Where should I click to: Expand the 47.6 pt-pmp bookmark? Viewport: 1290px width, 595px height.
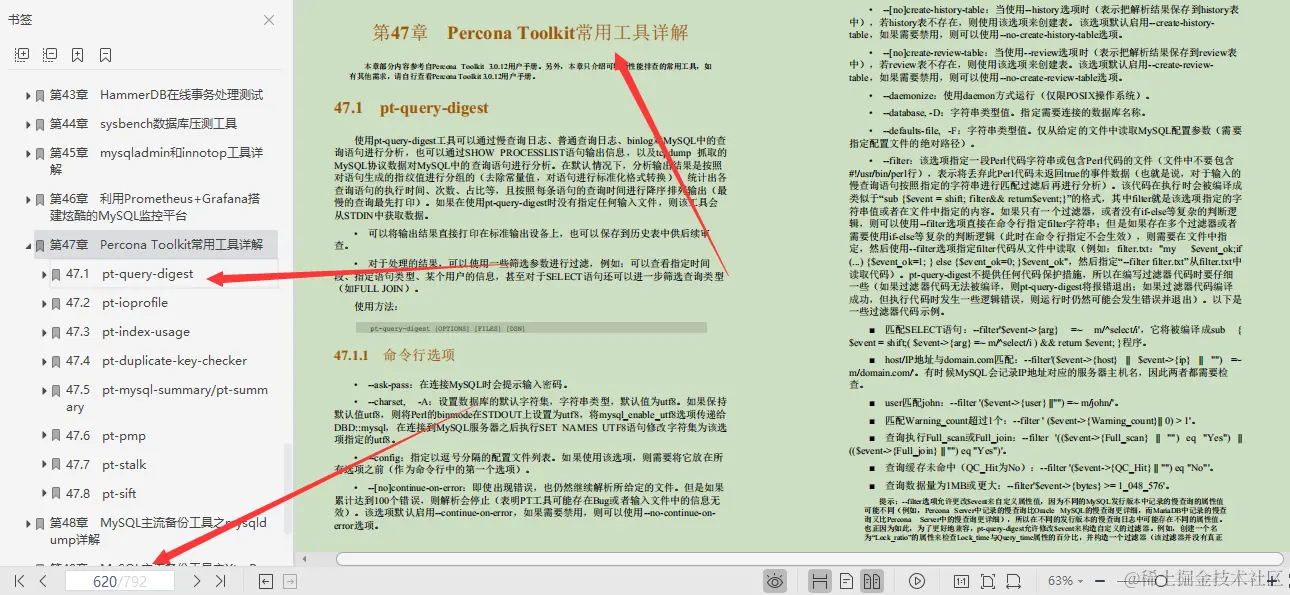point(44,436)
